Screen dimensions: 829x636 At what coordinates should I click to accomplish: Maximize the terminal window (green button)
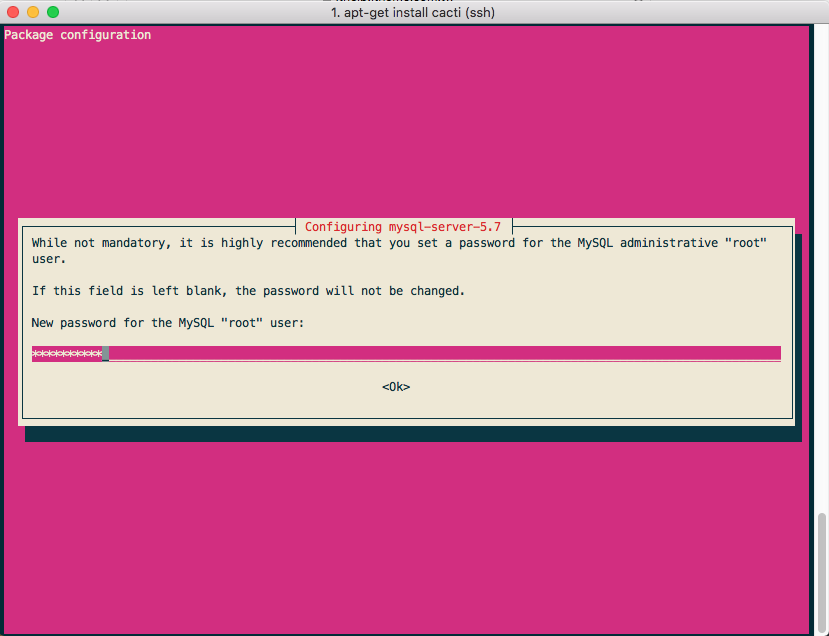coord(53,12)
